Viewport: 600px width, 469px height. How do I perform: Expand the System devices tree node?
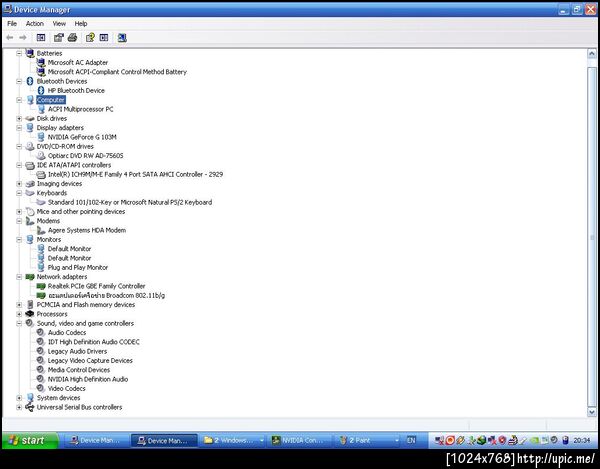click(x=19, y=398)
